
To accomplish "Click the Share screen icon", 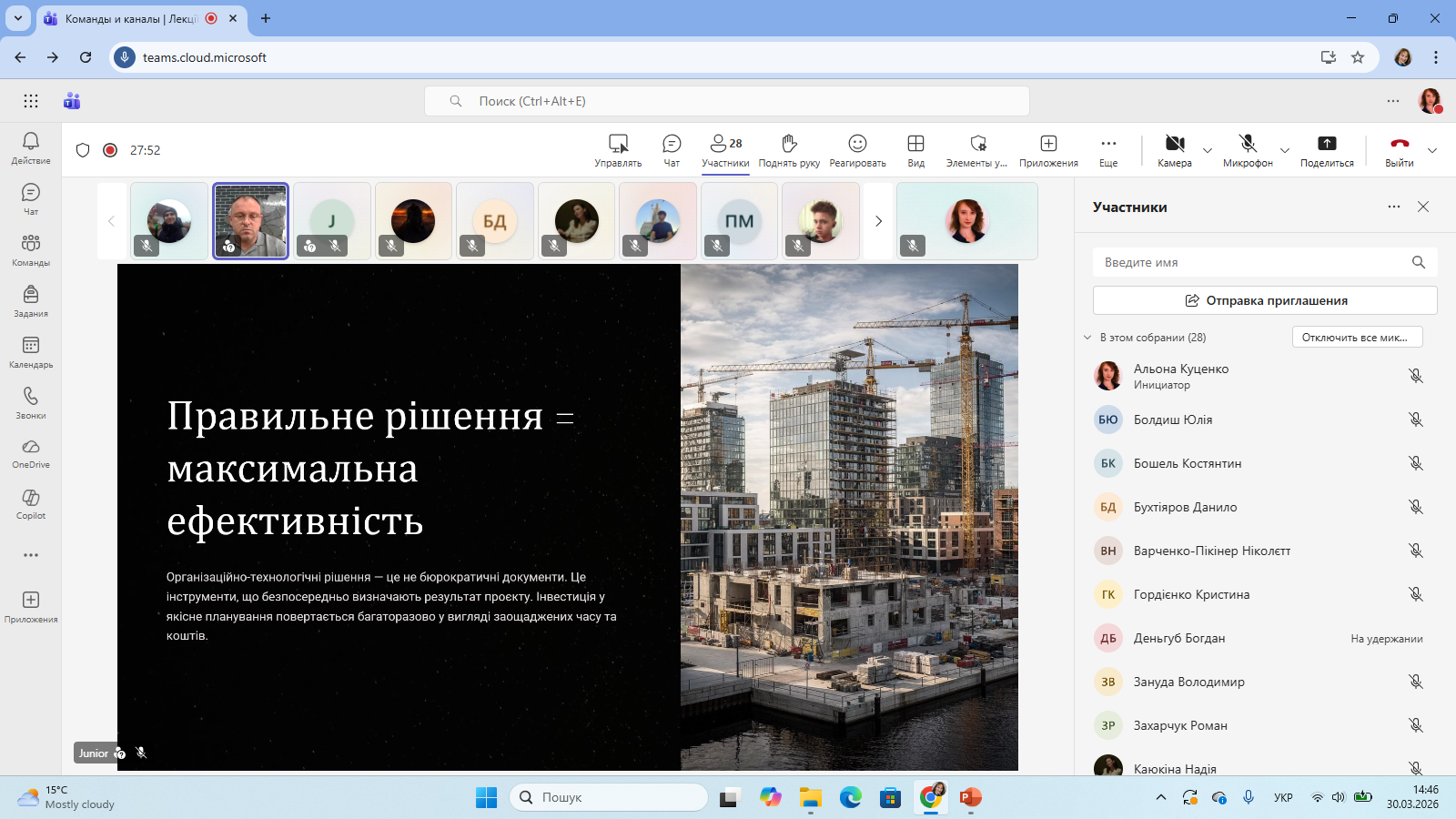I will [x=1327, y=150].
